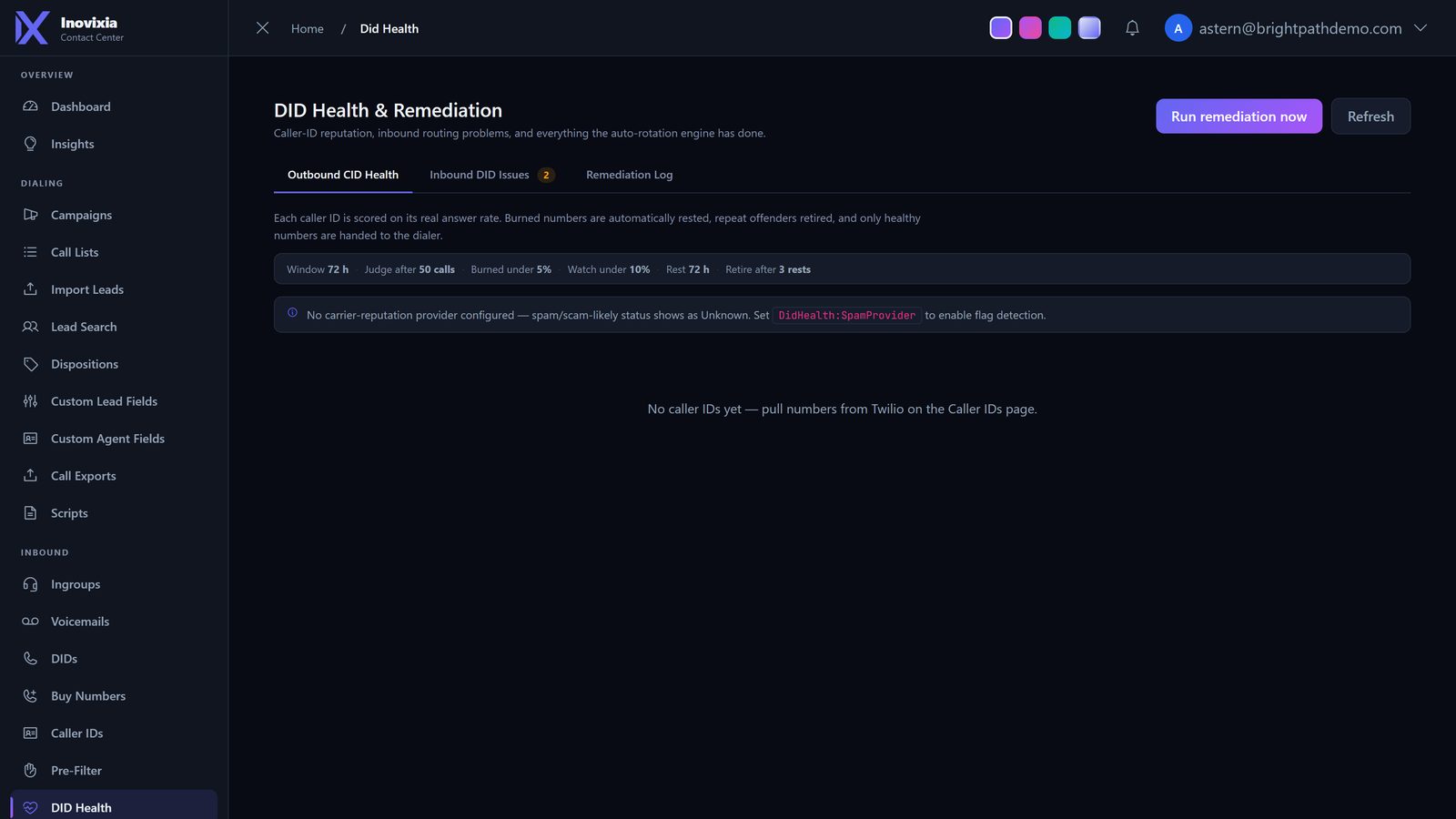Open the astern@brightpathdemo.com user menu
1456x819 pixels.
(1299, 28)
